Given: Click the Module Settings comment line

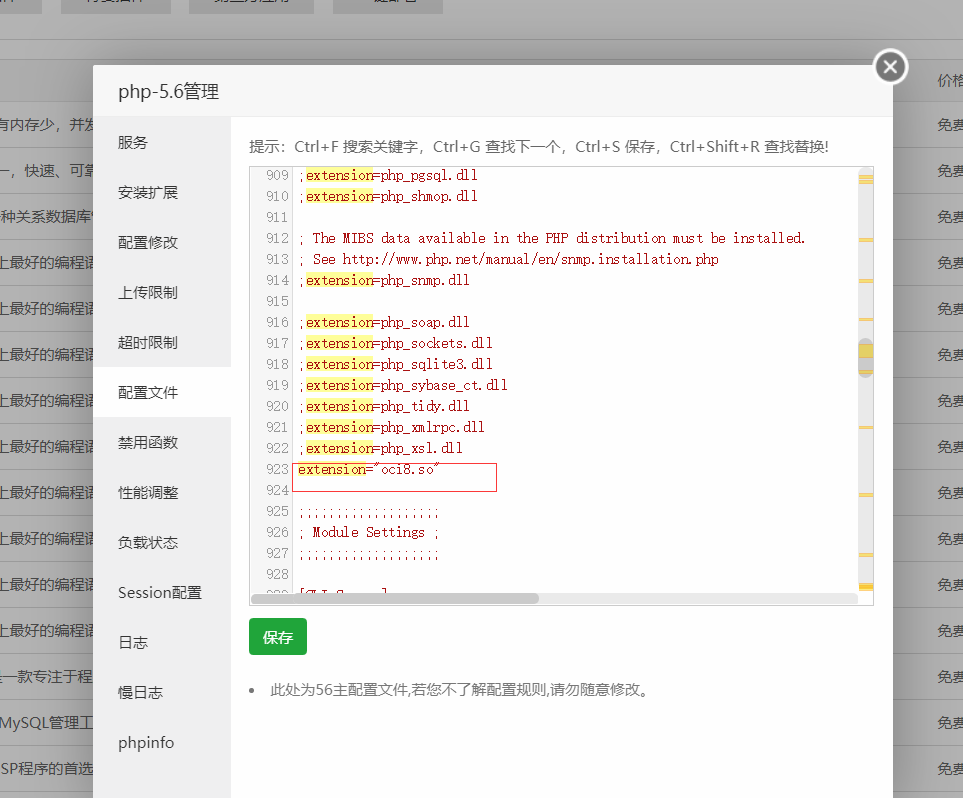Looking at the screenshot, I should [369, 532].
